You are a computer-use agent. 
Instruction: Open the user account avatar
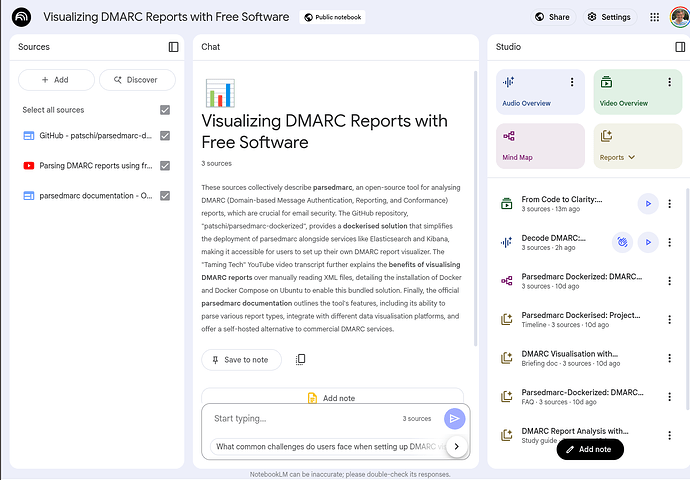(x=680, y=17)
